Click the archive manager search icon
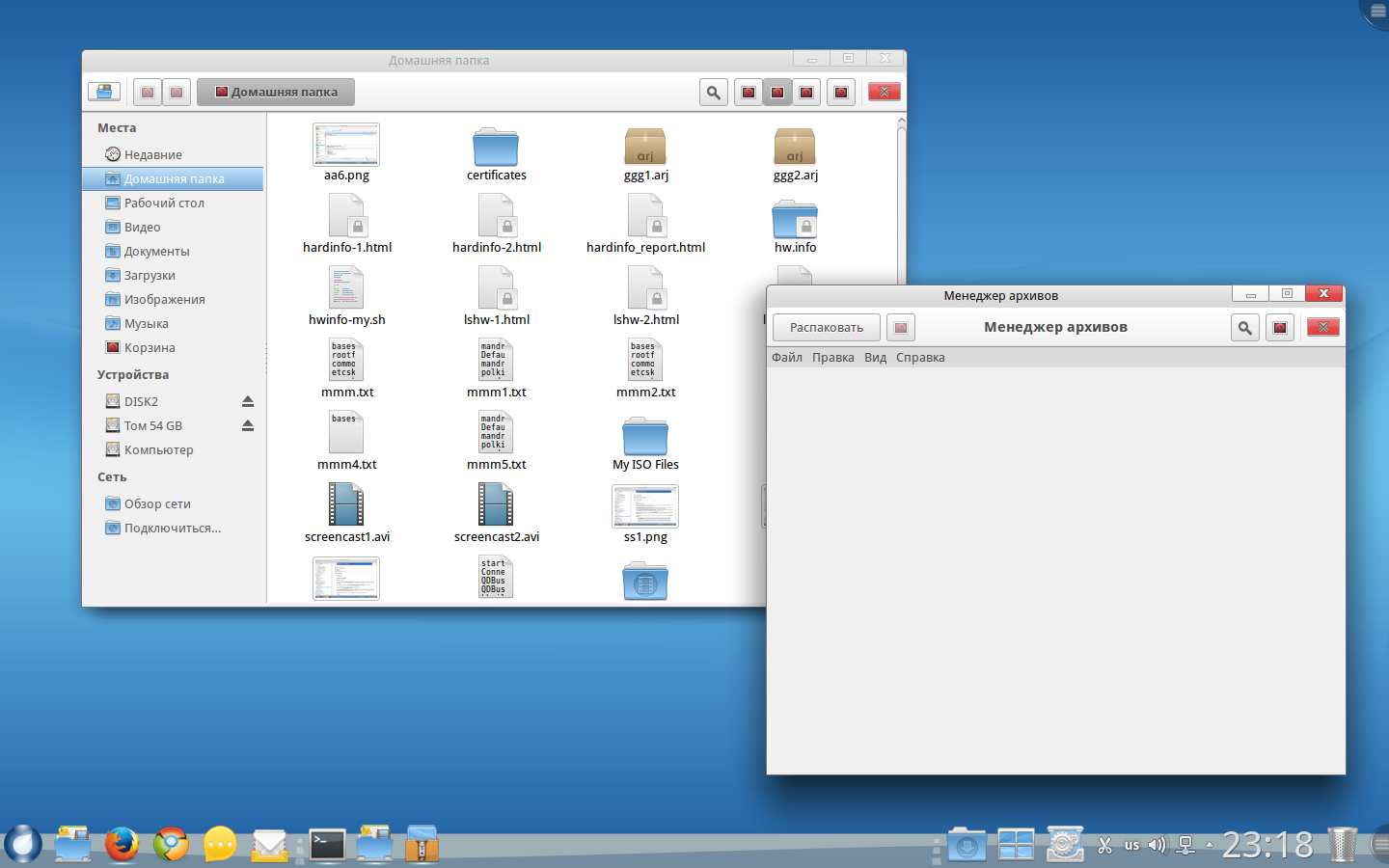Image resolution: width=1389 pixels, height=868 pixels. click(1245, 328)
